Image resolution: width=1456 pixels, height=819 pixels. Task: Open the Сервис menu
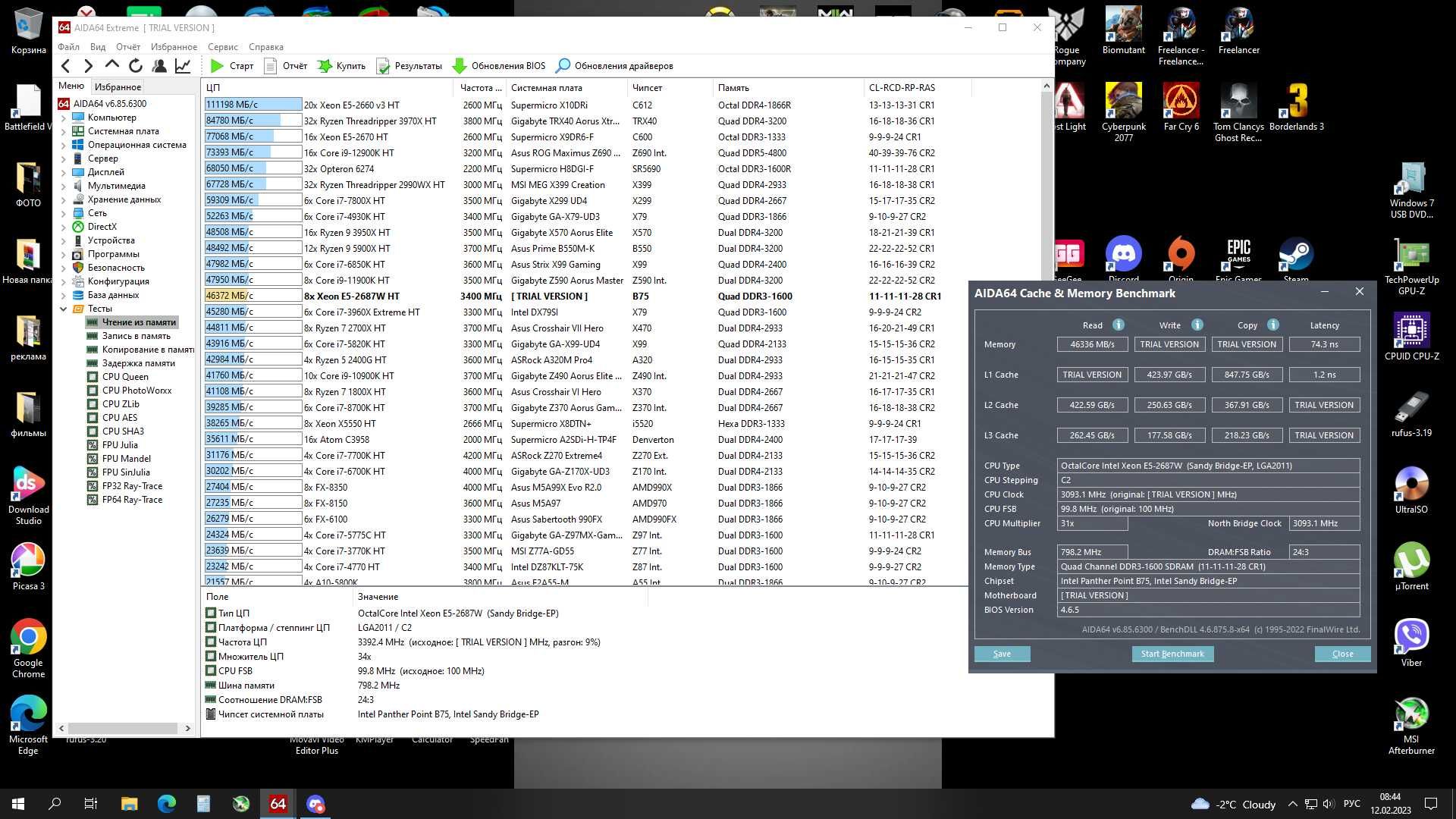pyautogui.click(x=223, y=47)
